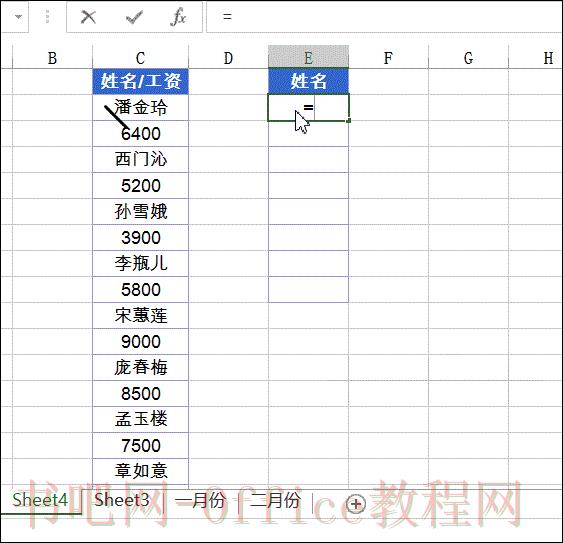
Task: Select column E header
Action: (308, 57)
